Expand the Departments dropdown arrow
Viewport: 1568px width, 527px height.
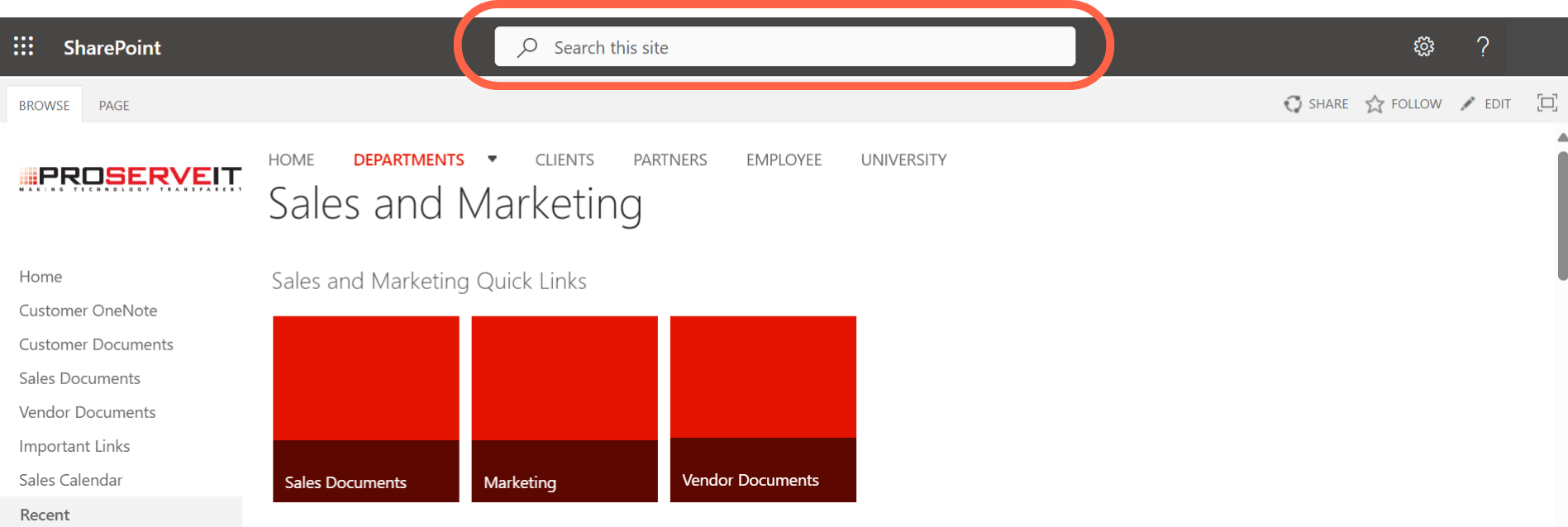tap(493, 159)
